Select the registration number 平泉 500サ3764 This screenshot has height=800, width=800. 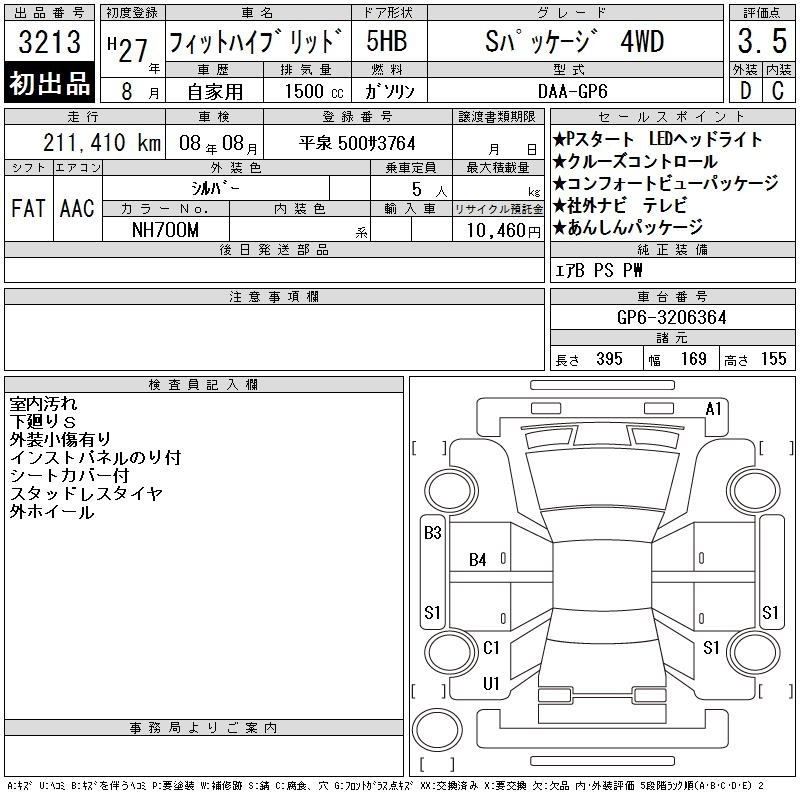tap(357, 143)
